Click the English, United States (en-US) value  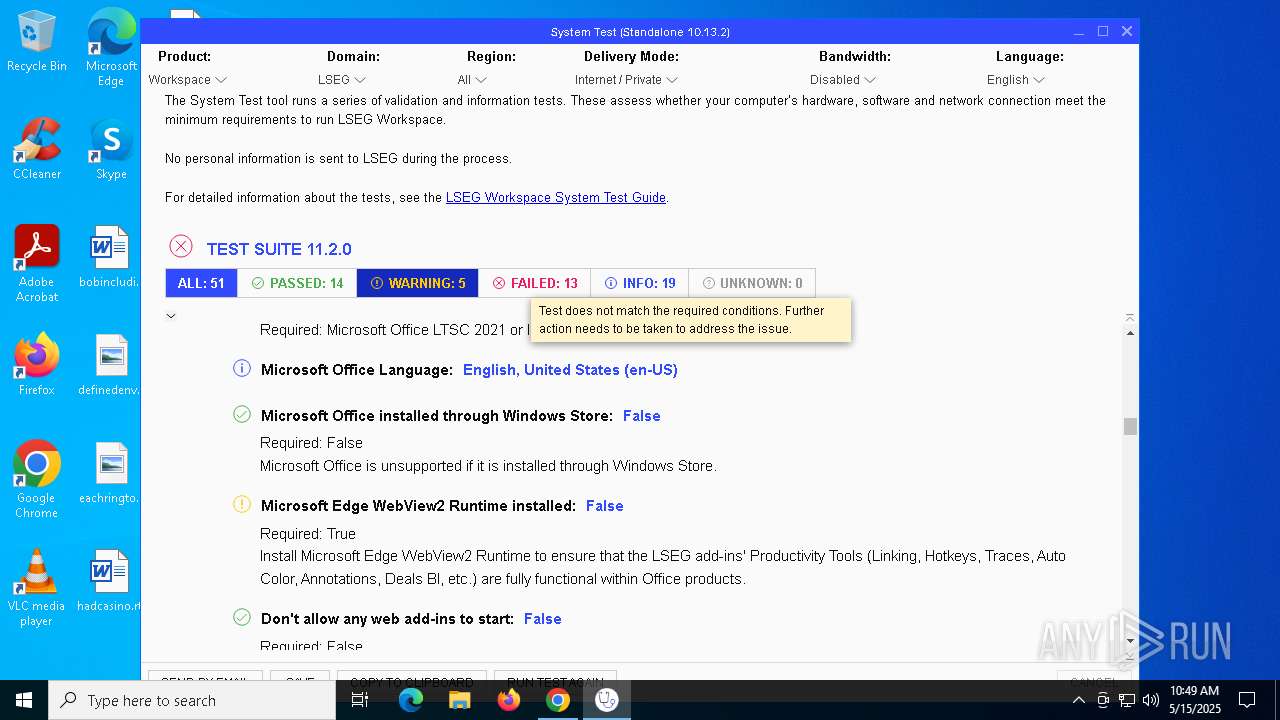(x=570, y=370)
